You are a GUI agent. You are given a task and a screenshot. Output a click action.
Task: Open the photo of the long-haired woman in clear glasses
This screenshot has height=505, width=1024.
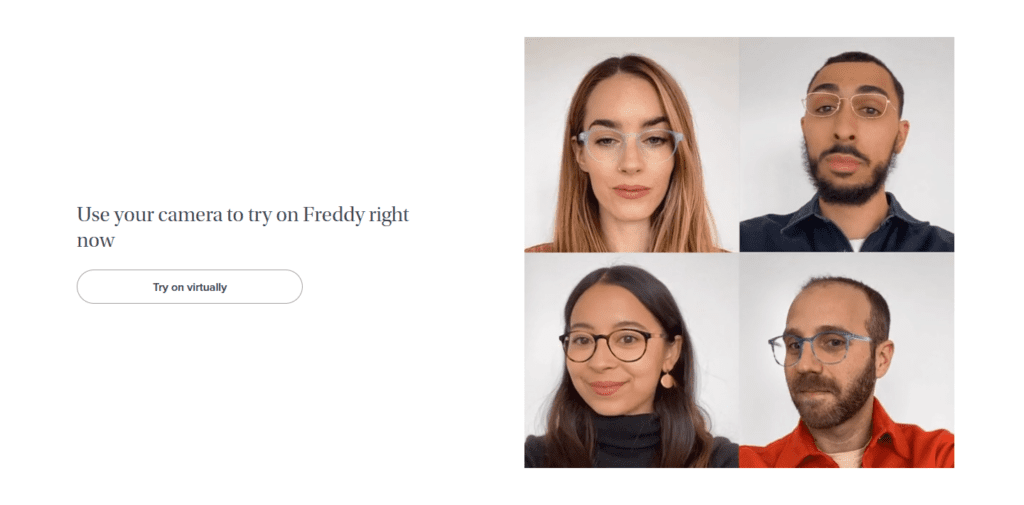632,144
